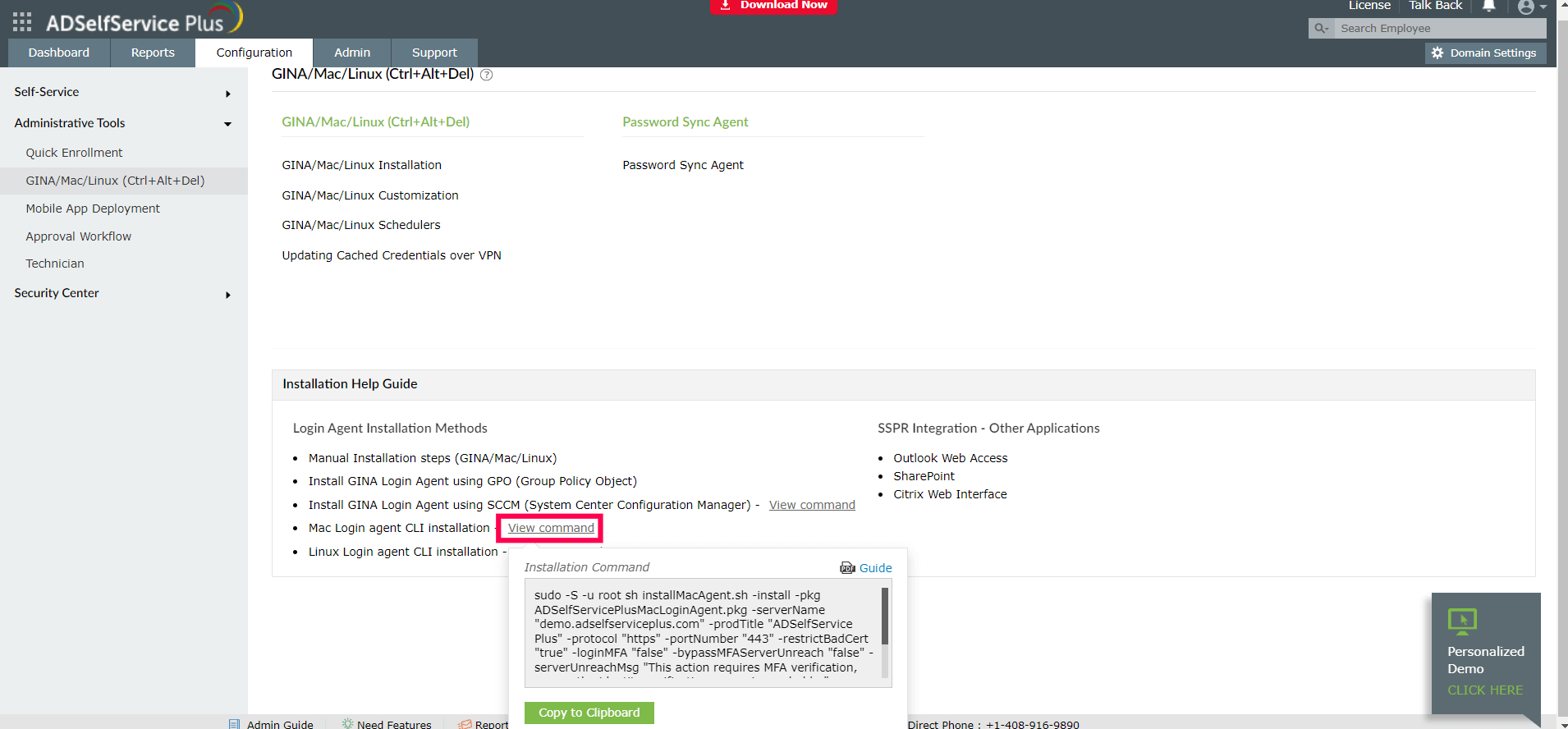Image resolution: width=1568 pixels, height=729 pixels.
Task: Click the notifications bell icon
Action: (x=1489, y=7)
